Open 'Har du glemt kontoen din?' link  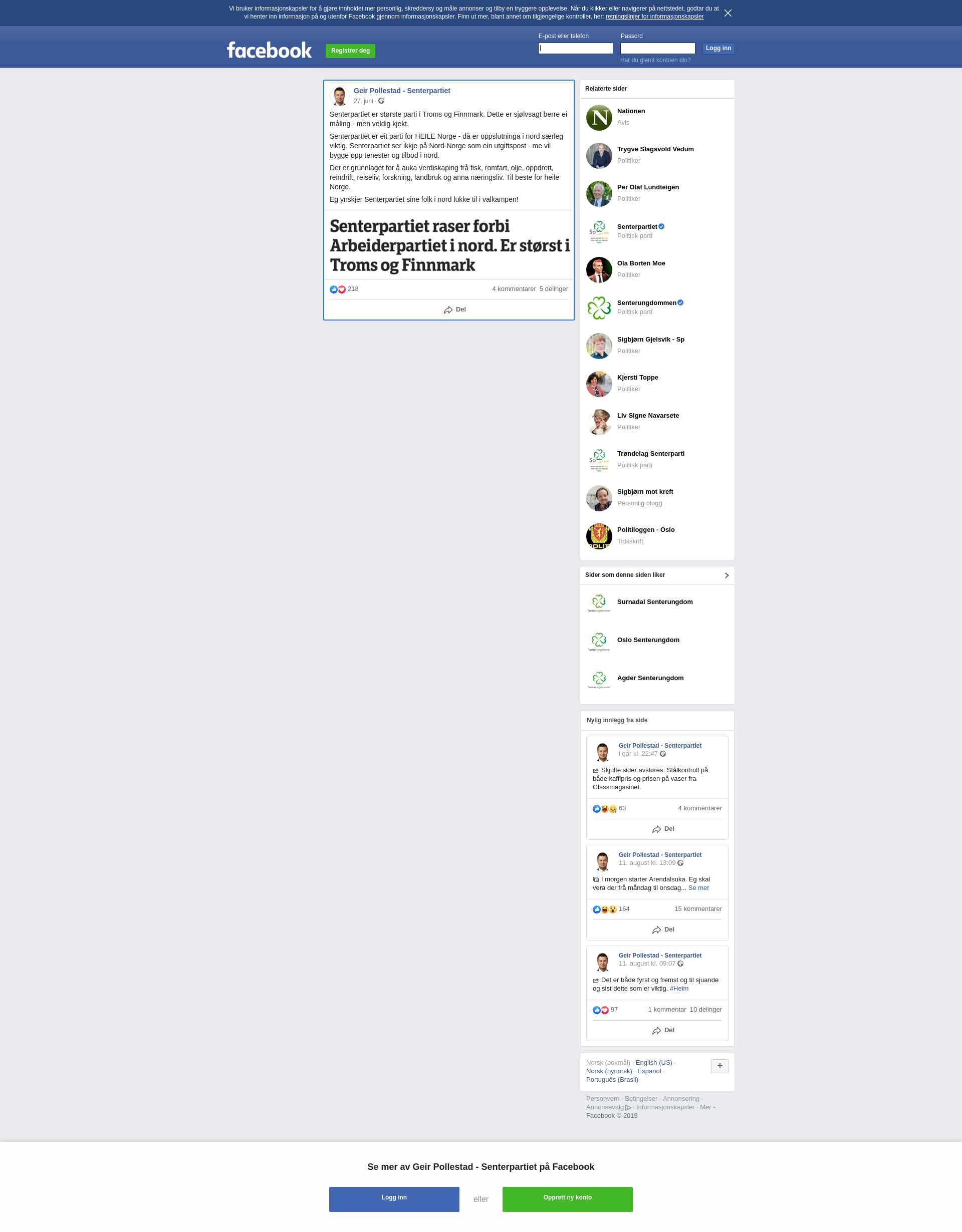tap(655, 60)
